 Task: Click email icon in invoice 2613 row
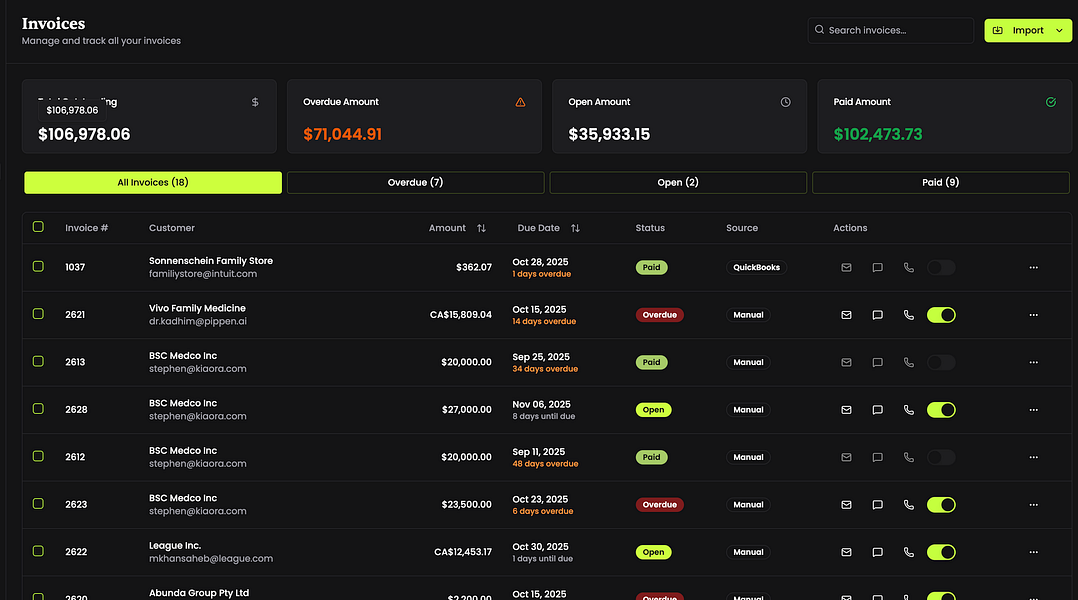pyautogui.click(x=846, y=362)
